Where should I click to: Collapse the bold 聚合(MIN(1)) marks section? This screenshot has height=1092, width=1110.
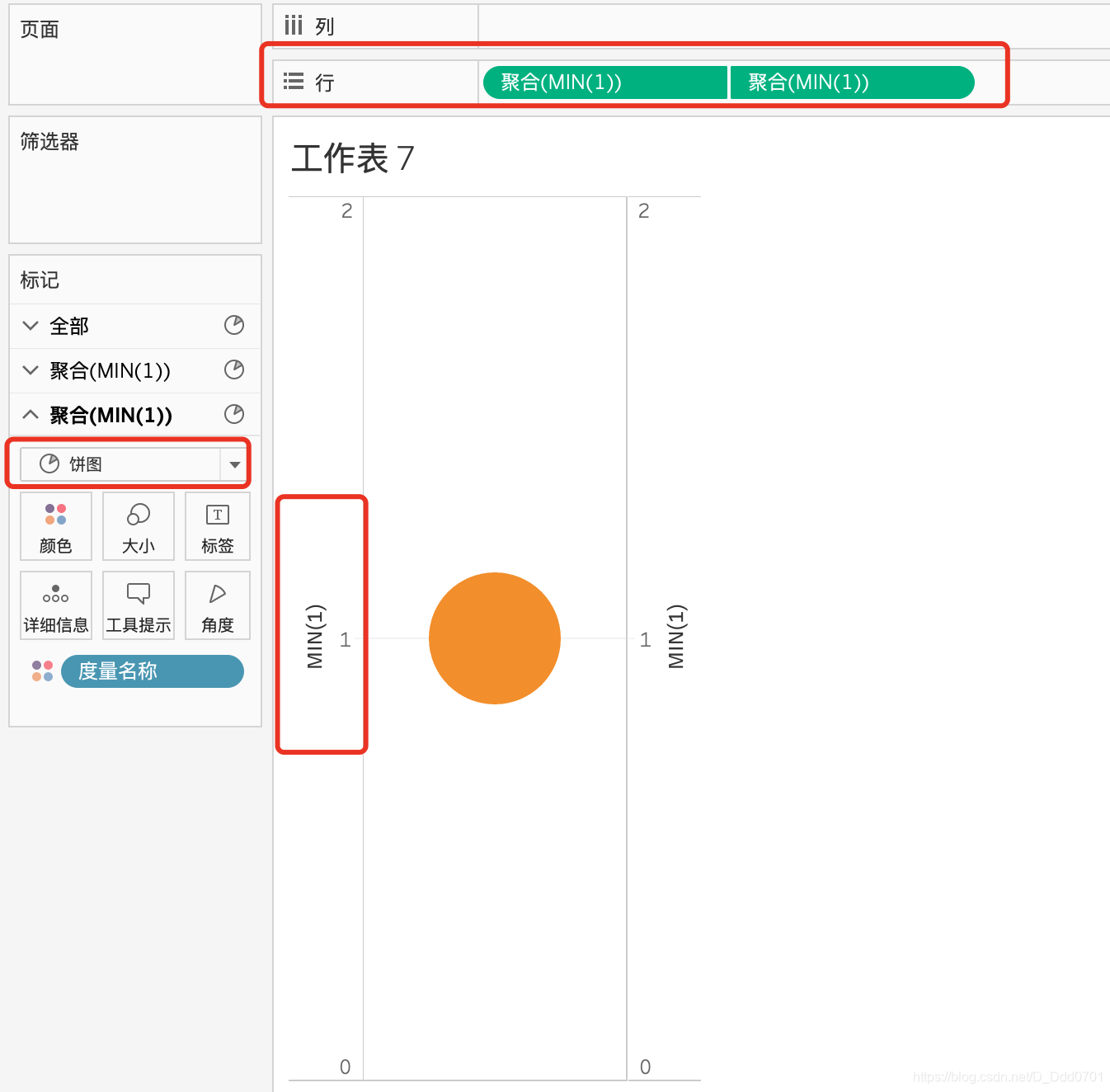coord(31,415)
